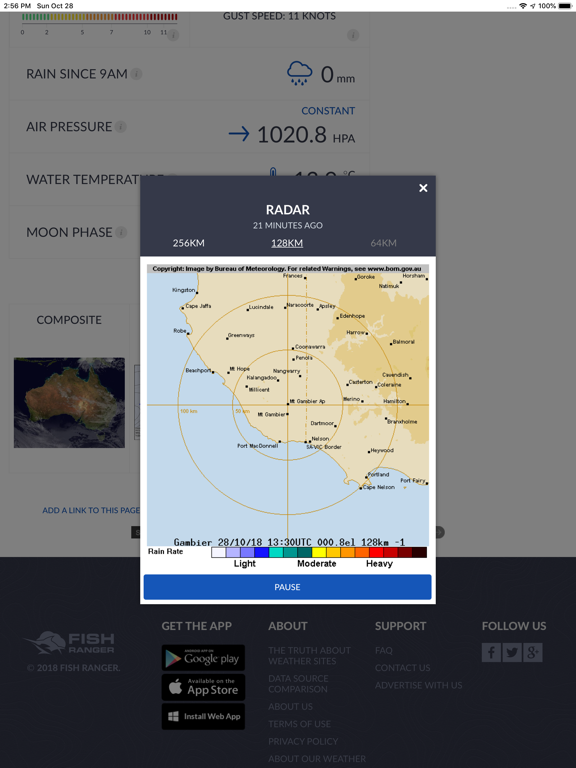Click Portland on the radar map
Viewport: 576px width, 768px height.
[x=378, y=474]
